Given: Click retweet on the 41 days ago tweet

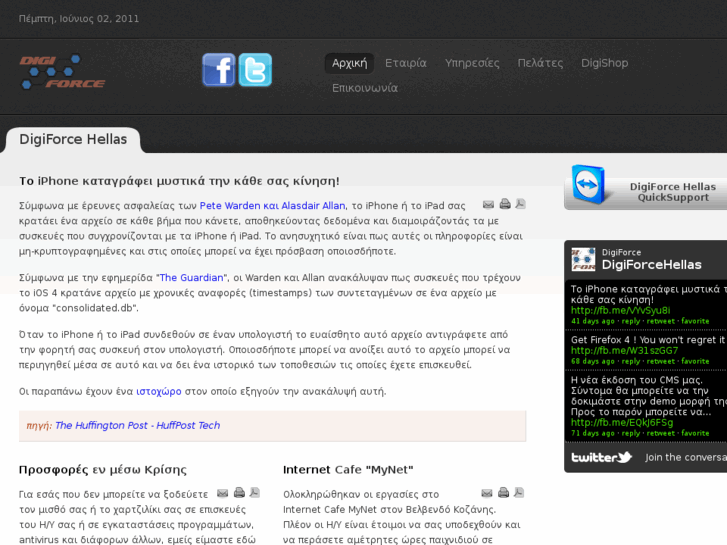Looking at the screenshot, I should click(661, 321).
